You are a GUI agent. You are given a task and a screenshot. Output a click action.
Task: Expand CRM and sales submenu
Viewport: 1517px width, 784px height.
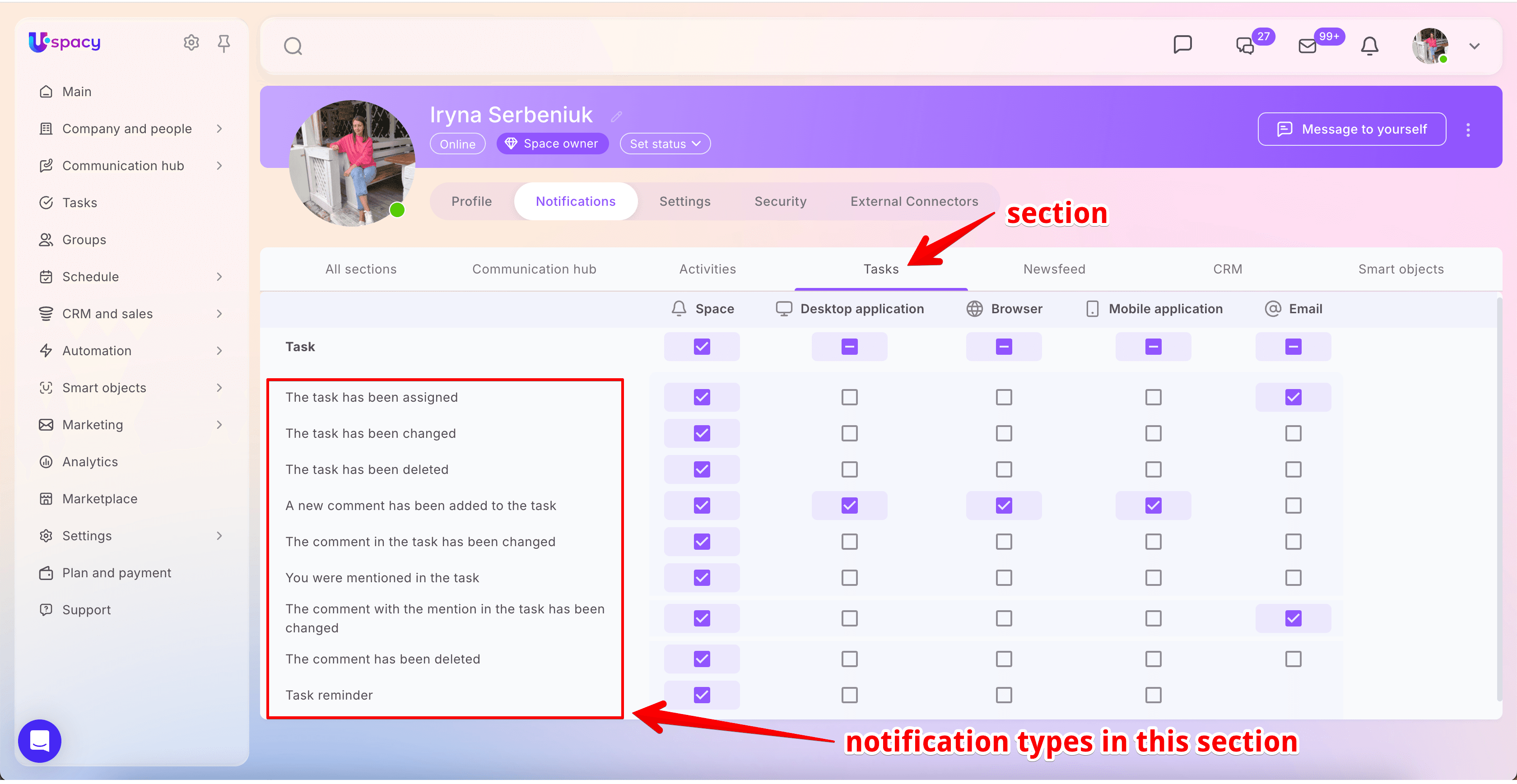click(219, 314)
